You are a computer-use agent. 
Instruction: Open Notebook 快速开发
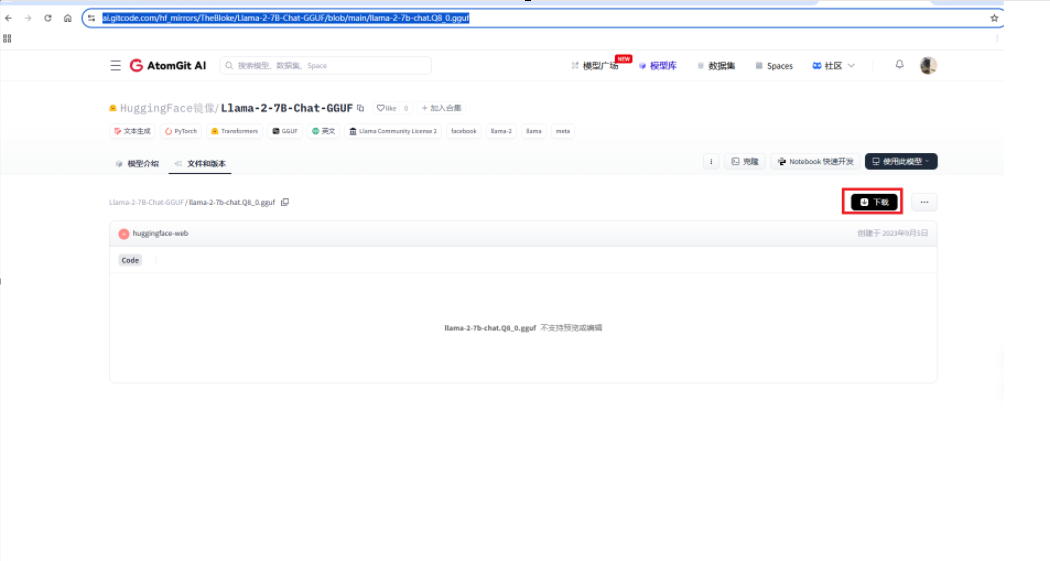coord(816,161)
